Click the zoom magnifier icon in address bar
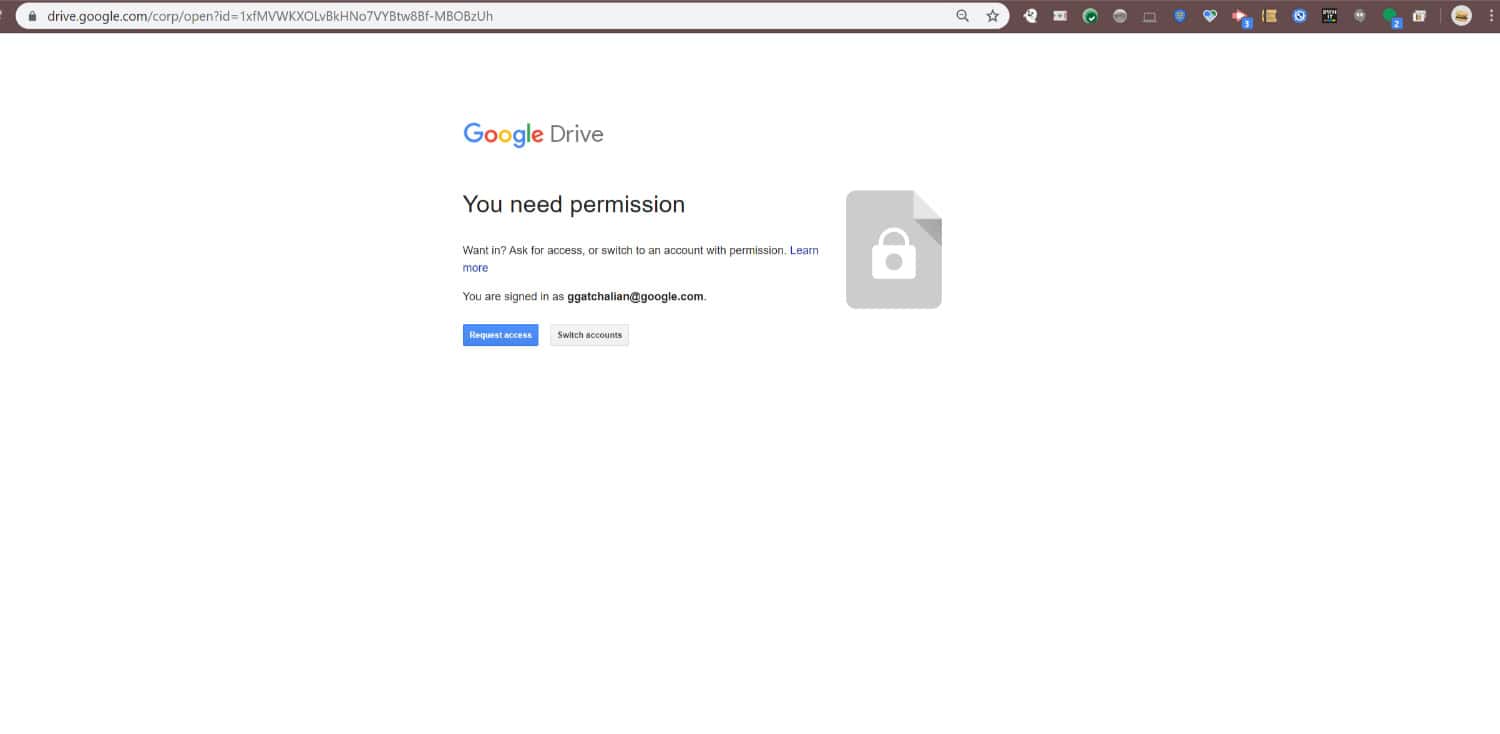 (962, 16)
